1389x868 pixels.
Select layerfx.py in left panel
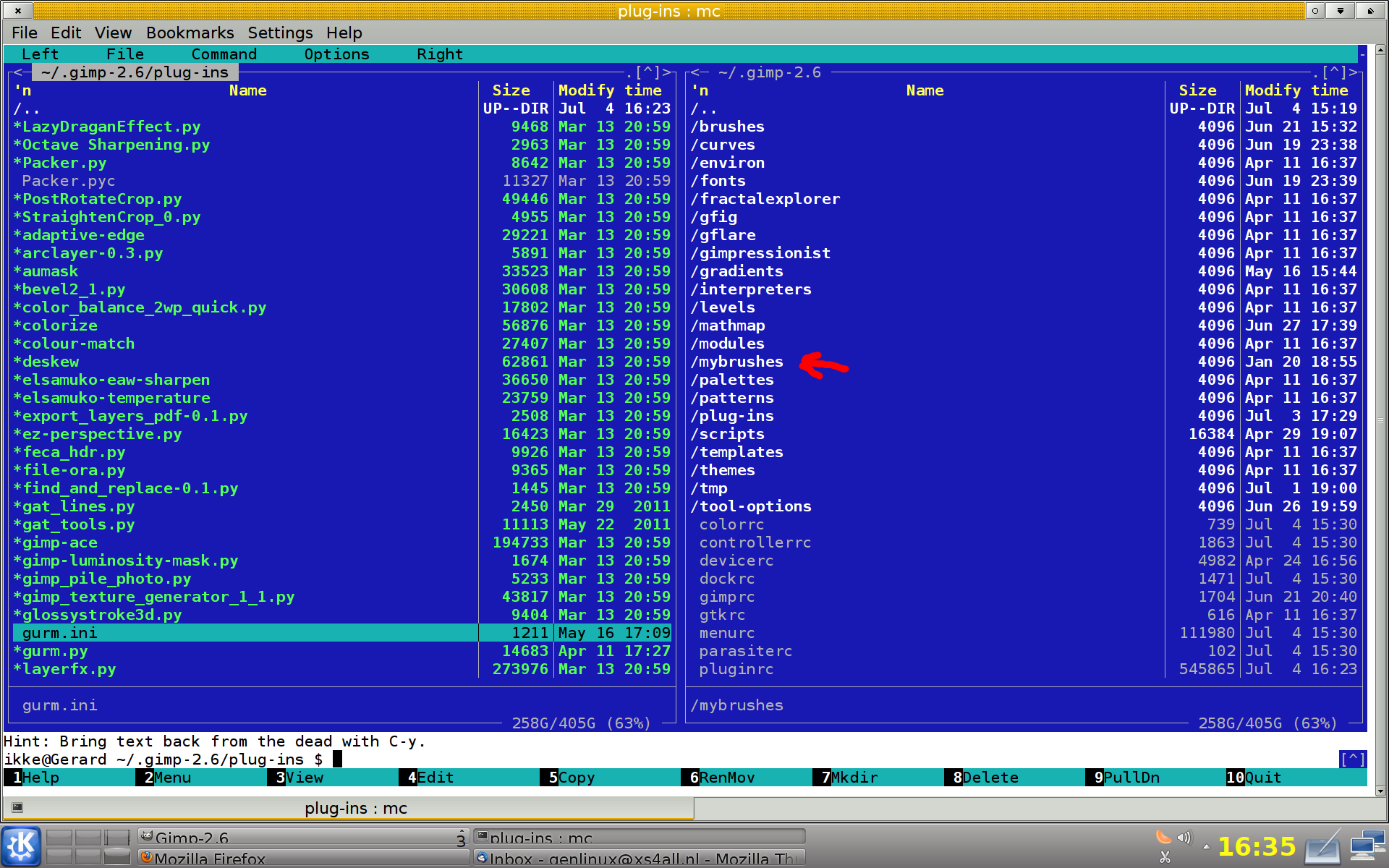click(x=64, y=669)
